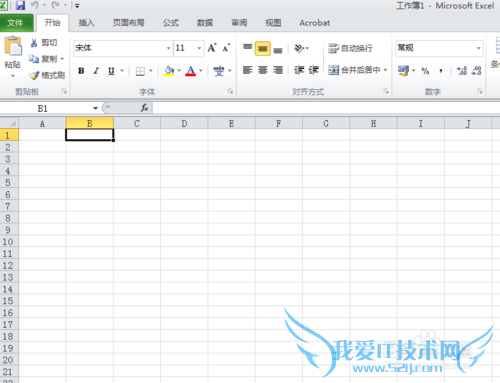Open the 常规 number format dropdown
The height and width of the screenshot is (383, 500).
pos(479,48)
